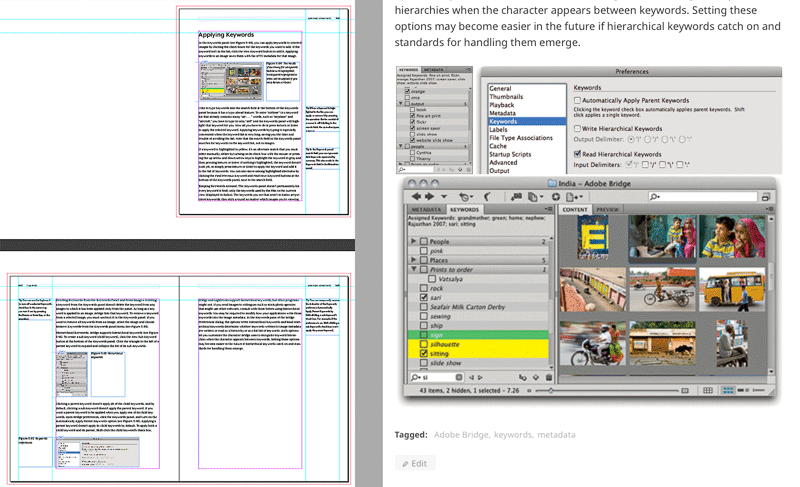The width and height of the screenshot is (800, 487).
Task: Select General in Preferences list
Action: 500,88
